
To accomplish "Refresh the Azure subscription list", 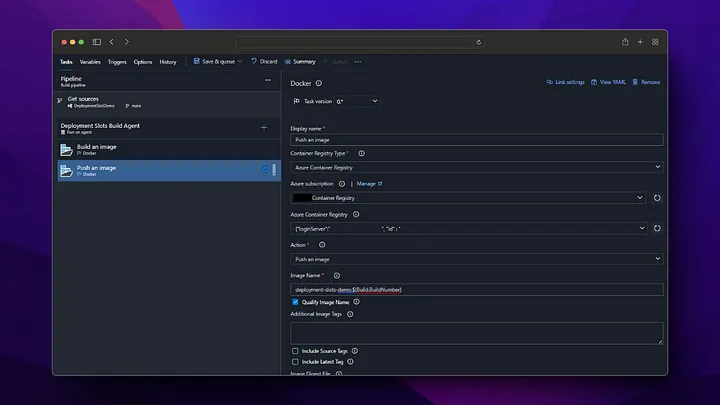I will coord(657,198).
